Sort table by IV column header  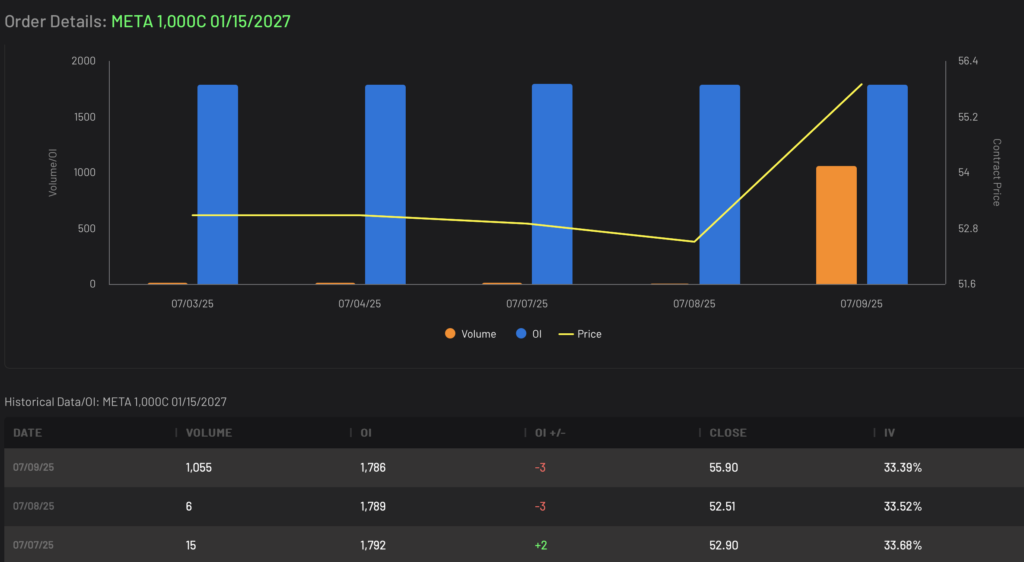(889, 433)
